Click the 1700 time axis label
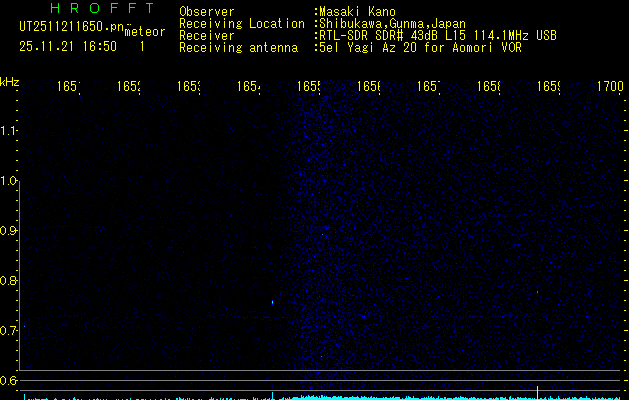 tap(610, 86)
